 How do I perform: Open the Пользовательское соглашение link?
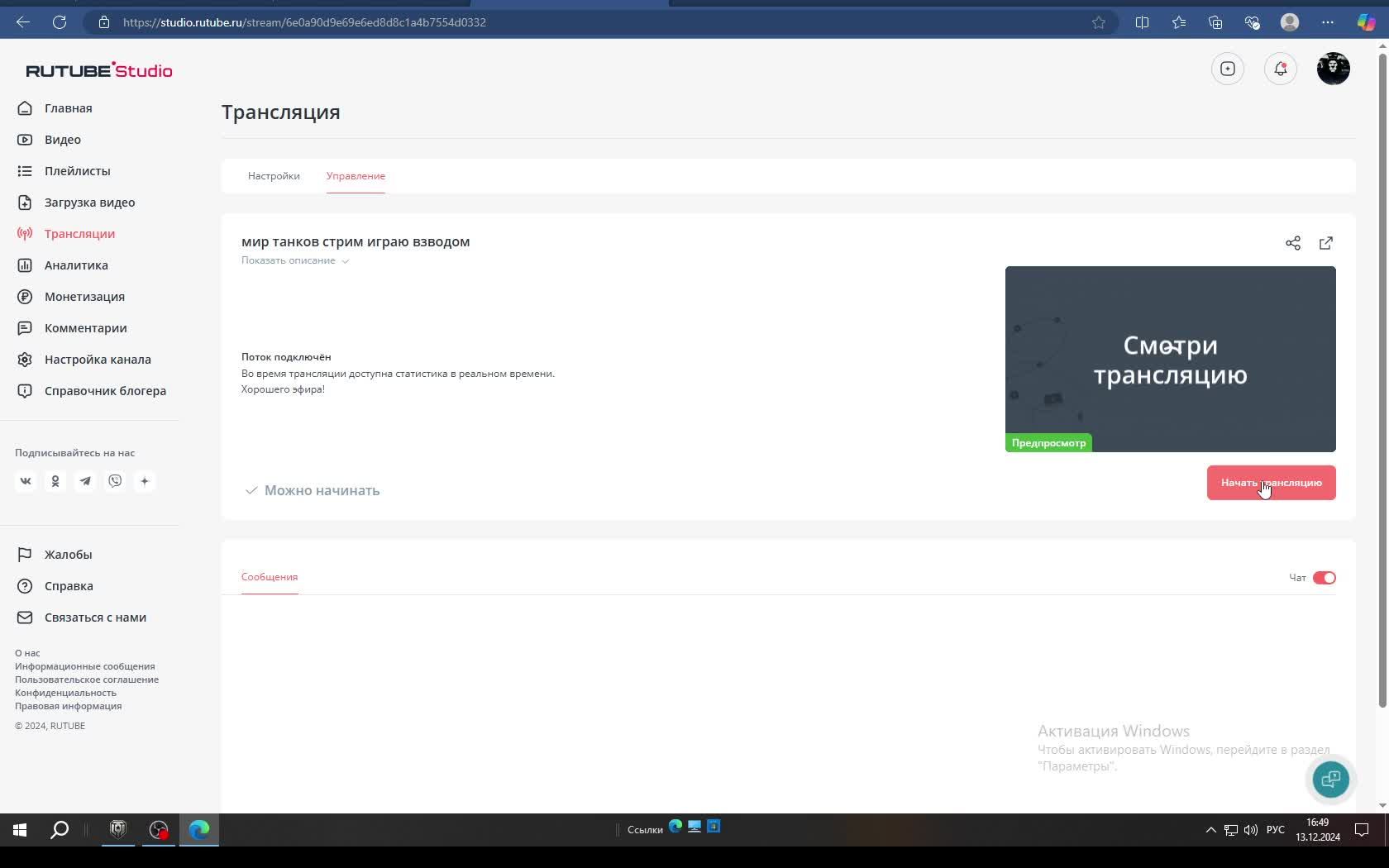tap(87, 680)
